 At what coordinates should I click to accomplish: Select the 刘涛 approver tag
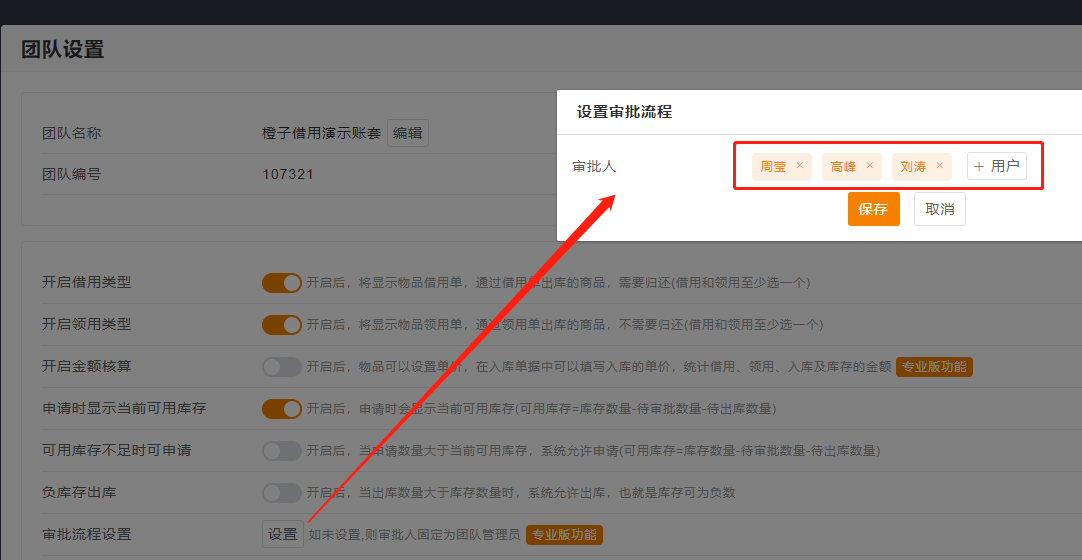[x=913, y=167]
